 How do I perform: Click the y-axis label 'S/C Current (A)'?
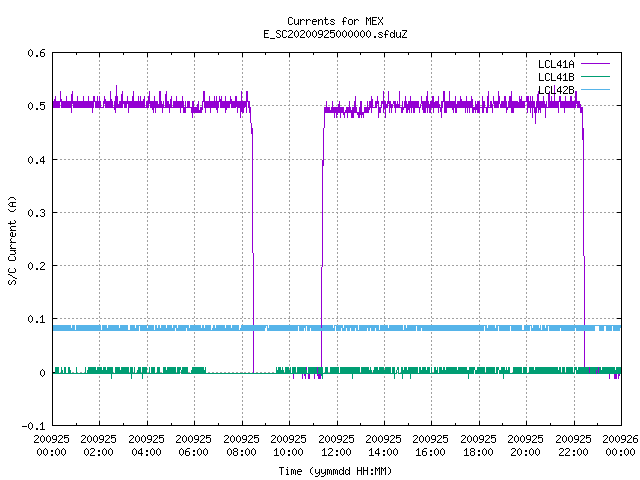click(12, 241)
